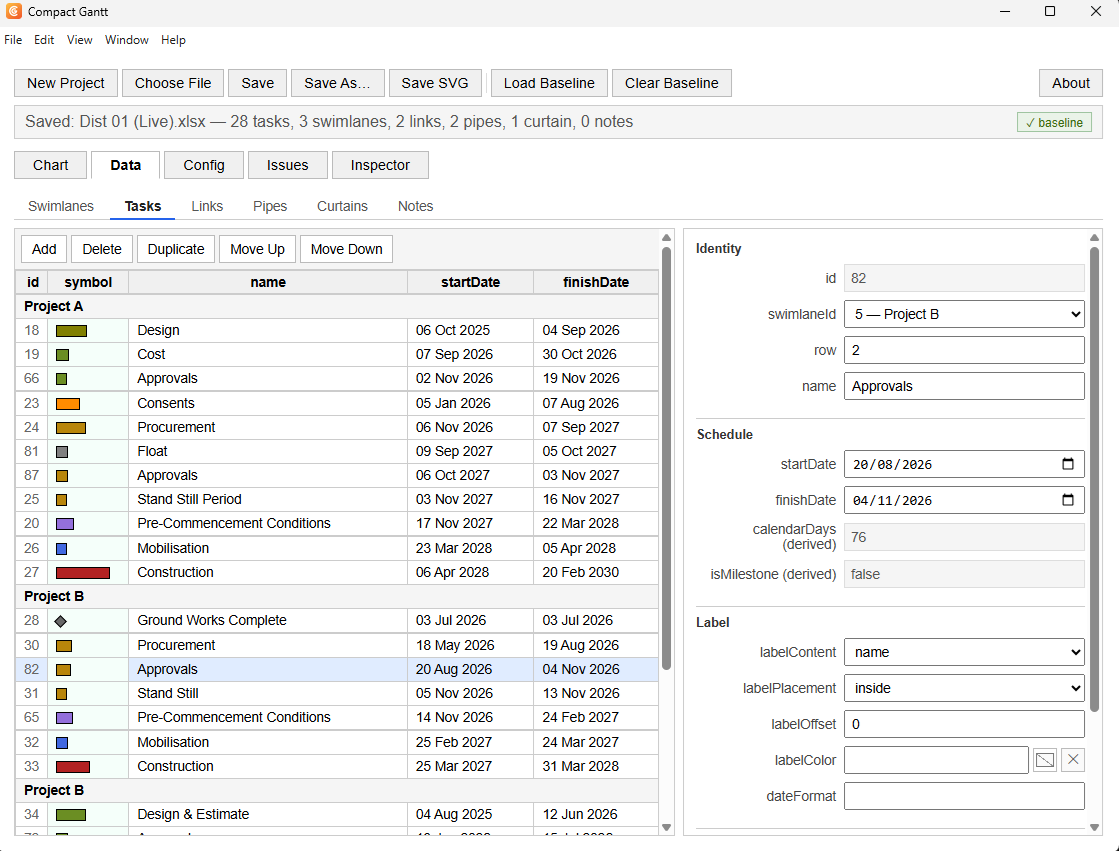
Task: Click the Compact Gantt app icon
Action: [14, 11]
